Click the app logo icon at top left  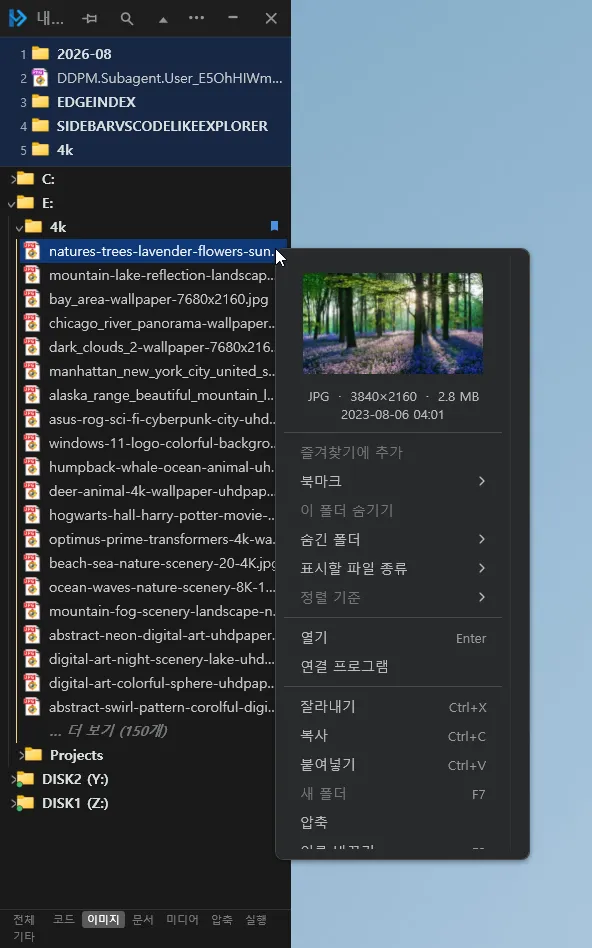pyautogui.click(x=18, y=18)
